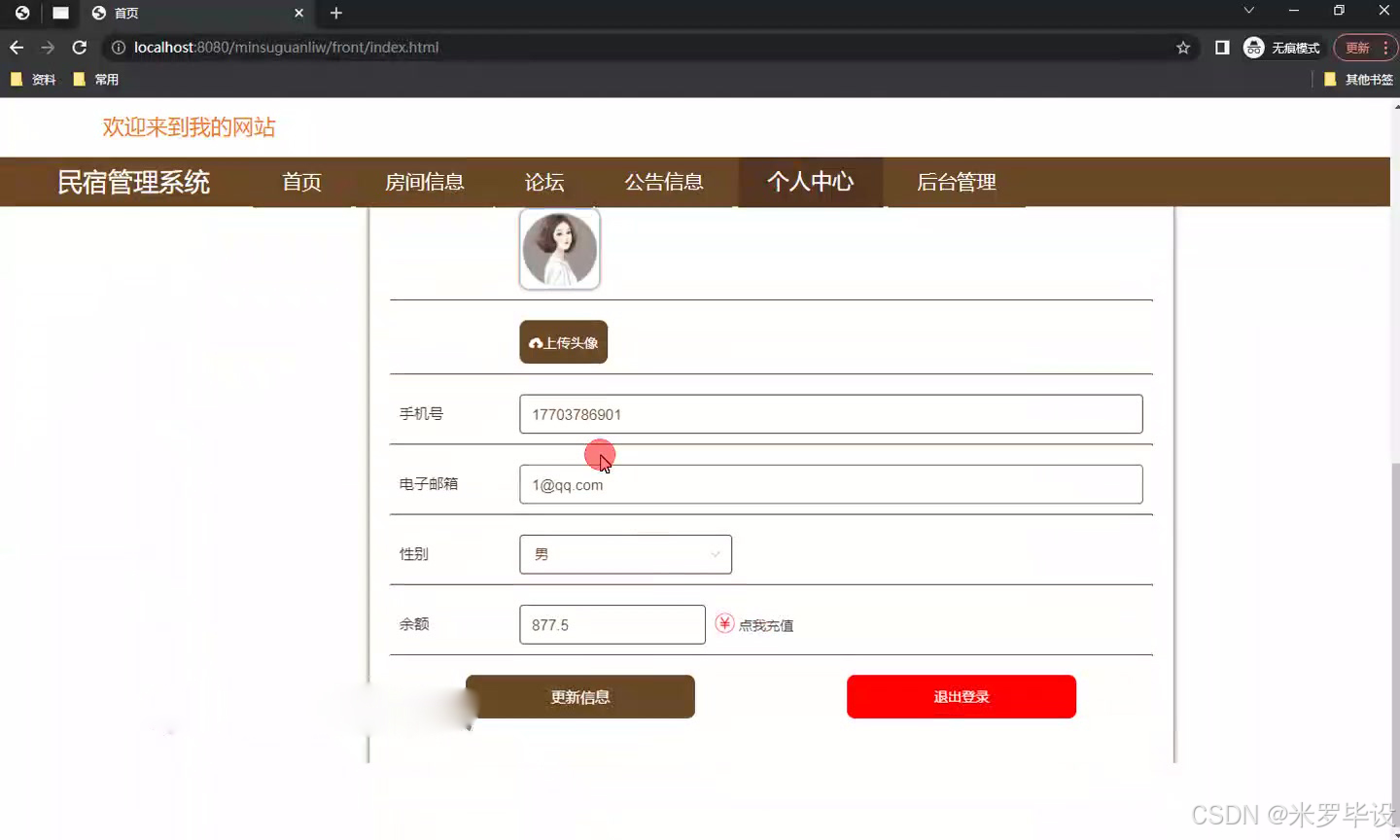Open the 后台管理 menu item

tap(958, 182)
